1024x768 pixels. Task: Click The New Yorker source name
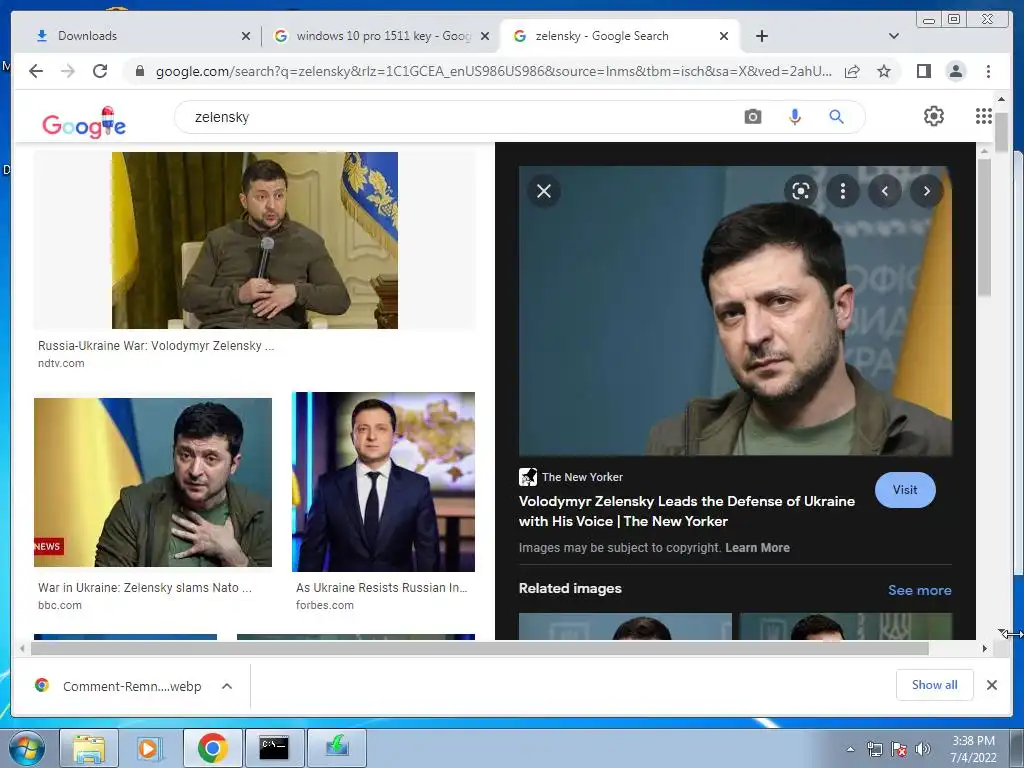tap(582, 477)
